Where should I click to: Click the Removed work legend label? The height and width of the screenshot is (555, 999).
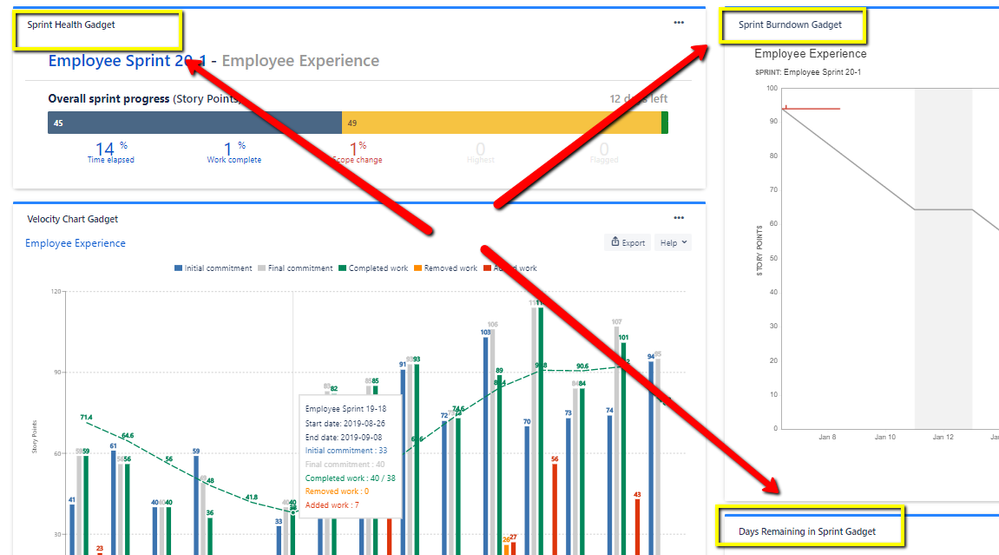[x=450, y=268]
